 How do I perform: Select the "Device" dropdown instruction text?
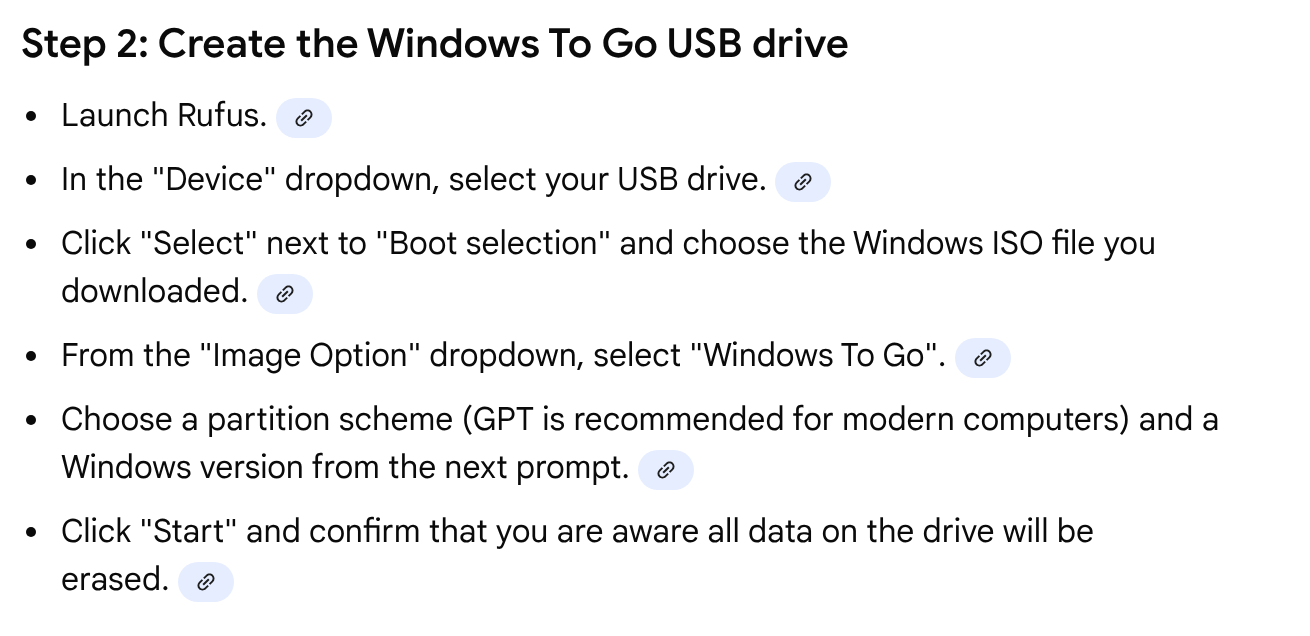click(413, 180)
